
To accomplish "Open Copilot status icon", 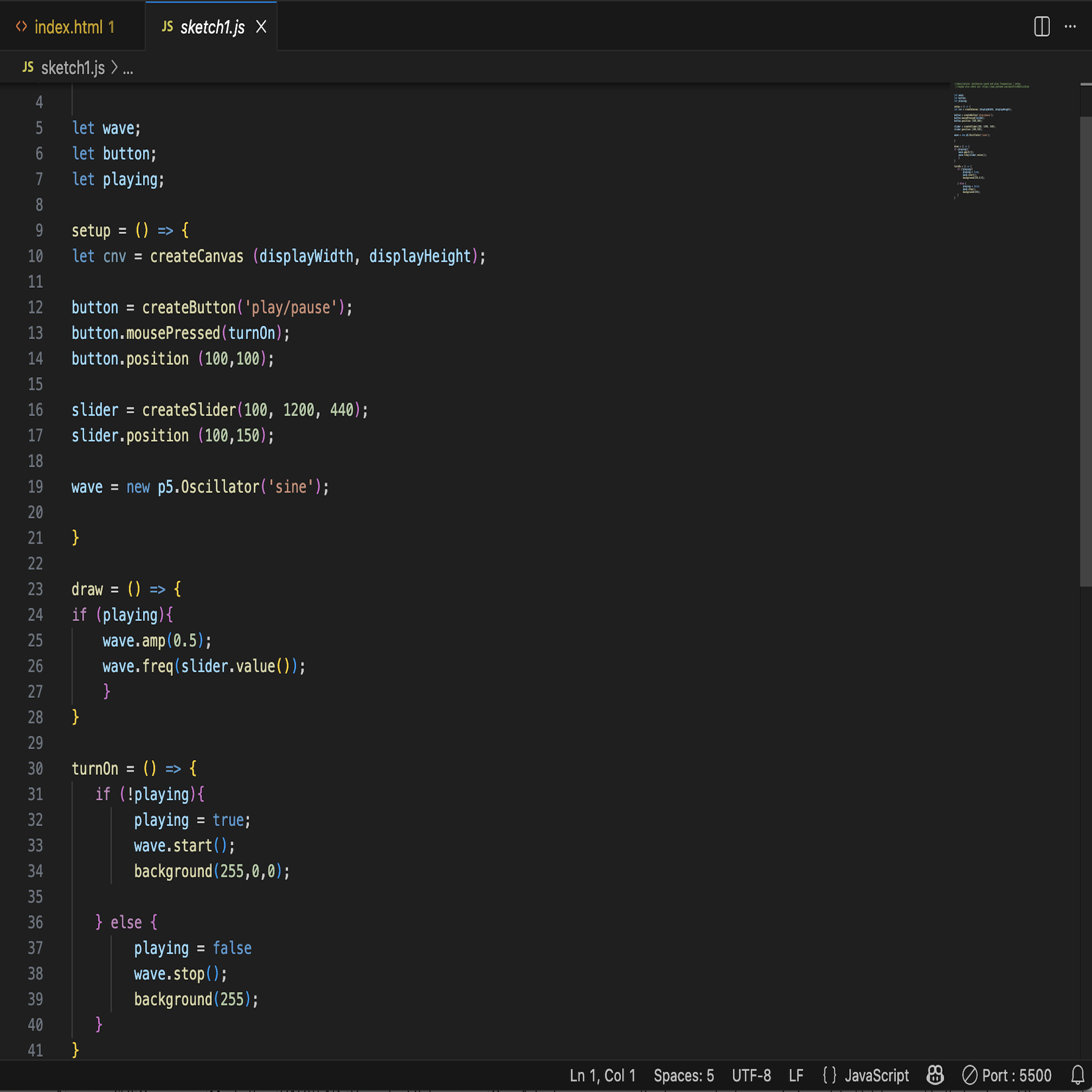I will pyautogui.click(x=936, y=1075).
